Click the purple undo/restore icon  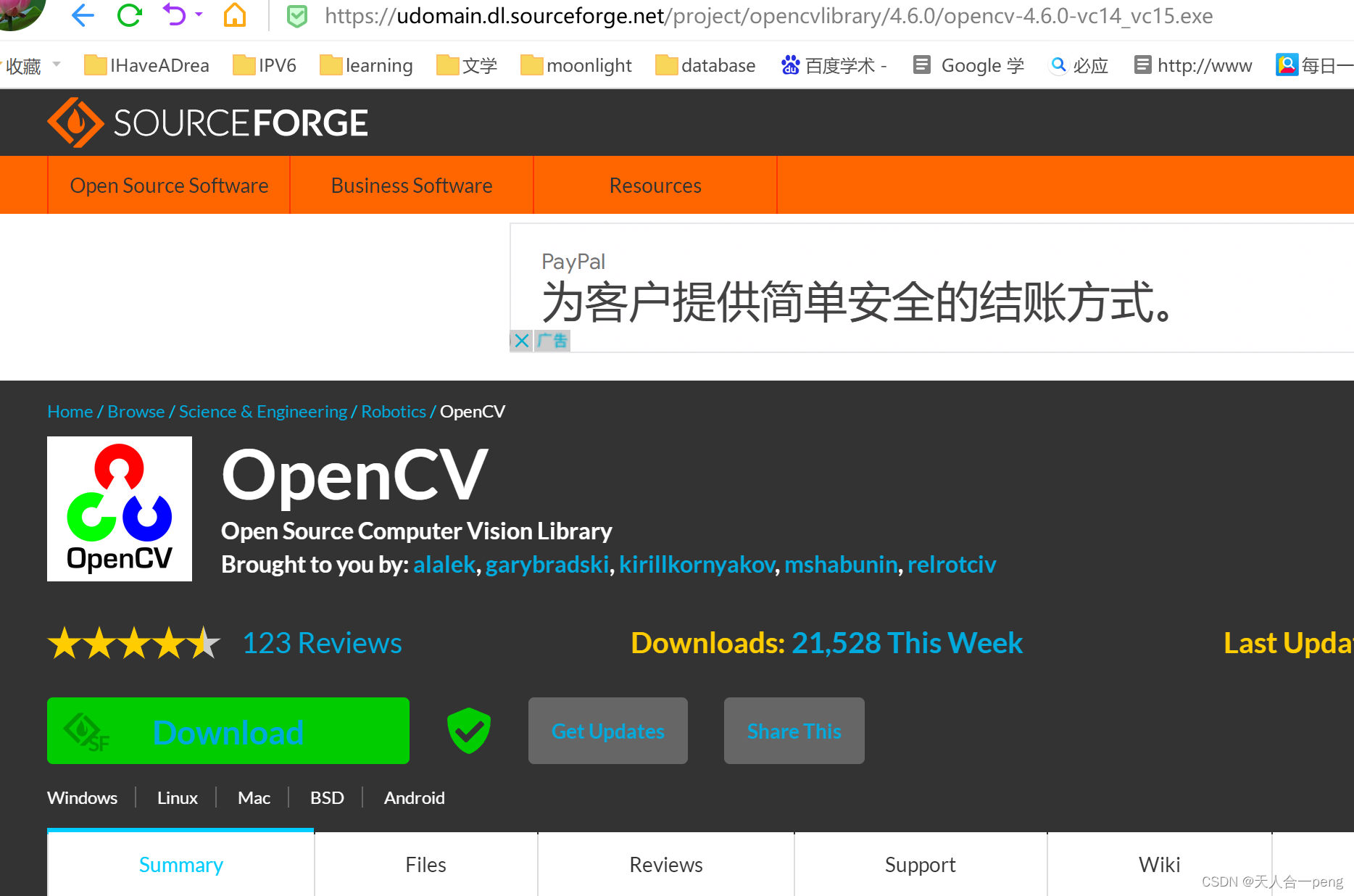[174, 14]
